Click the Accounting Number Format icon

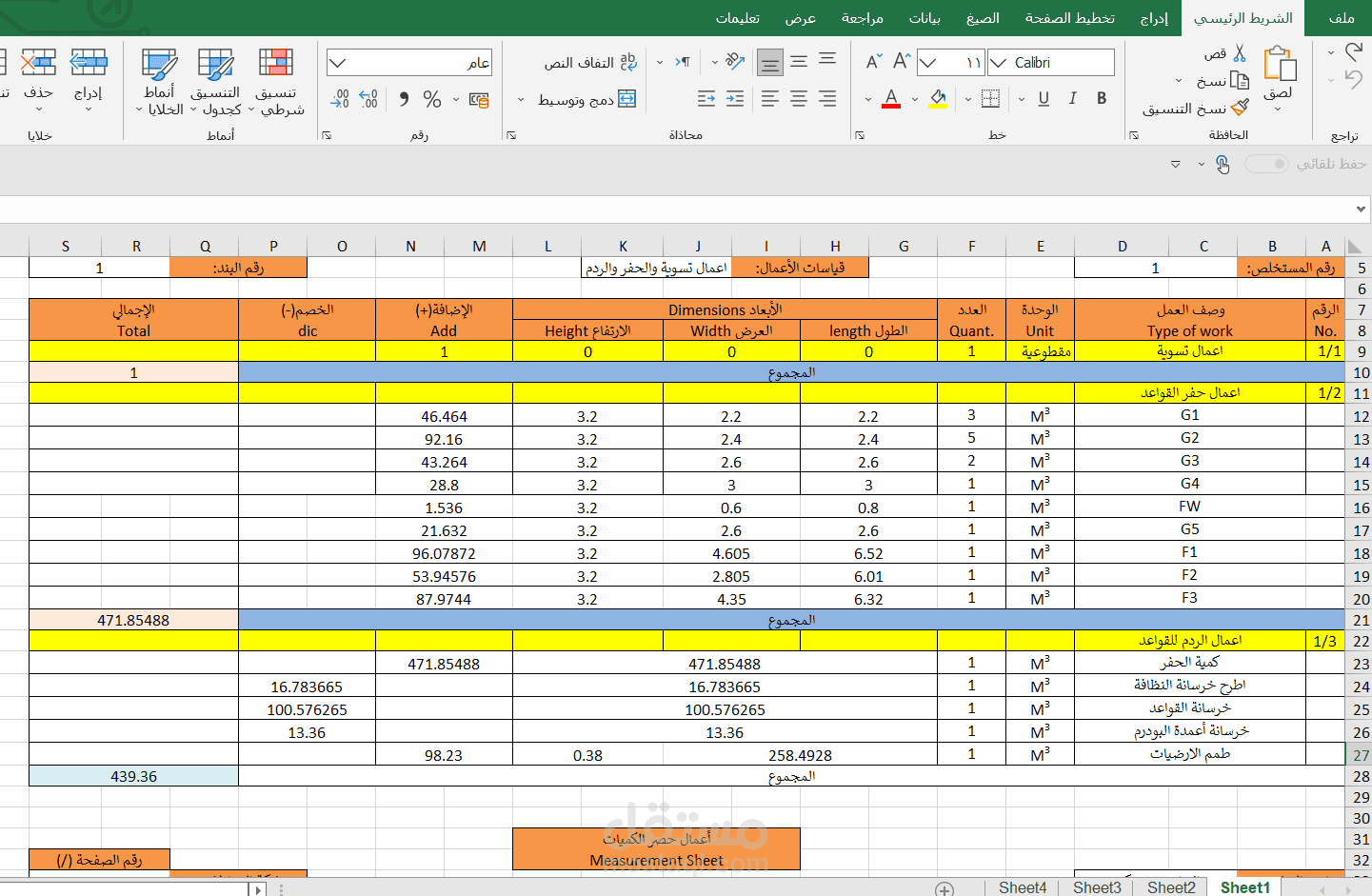click(x=479, y=99)
